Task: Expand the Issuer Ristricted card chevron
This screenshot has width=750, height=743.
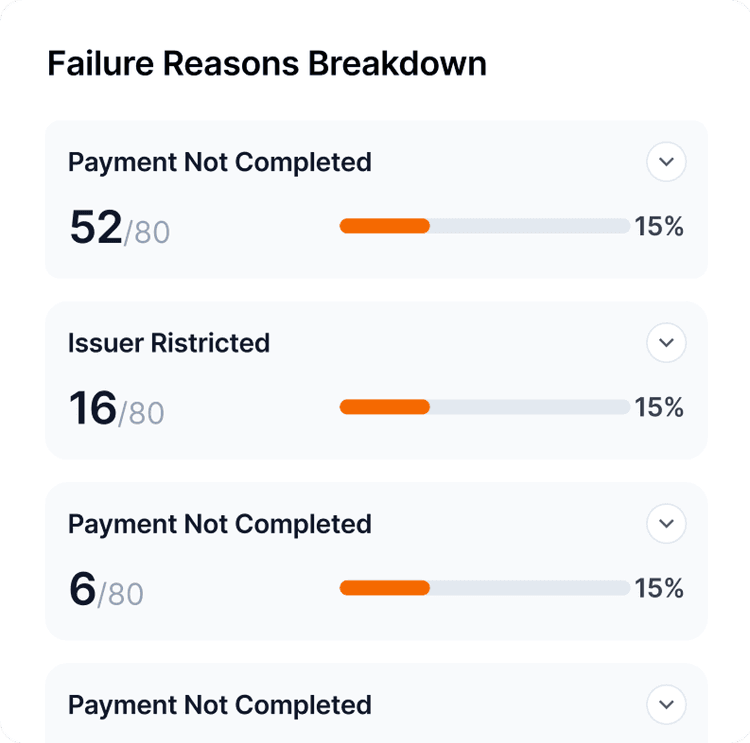Action: click(666, 343)
